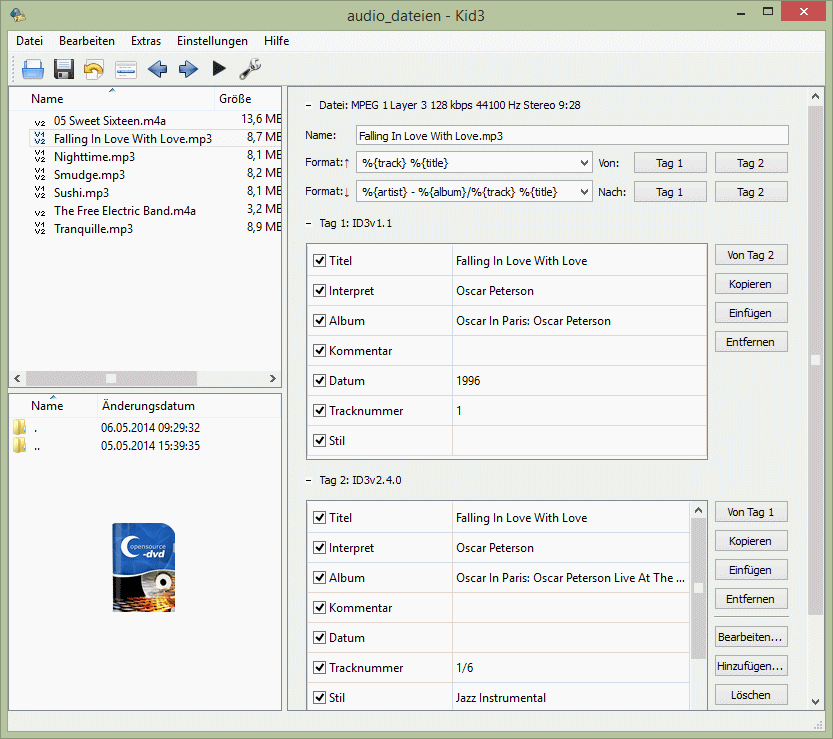The width and height of the screenshot is (833, 739).
Task: Click the open folder toolbar icon
Action: point(33,69)
